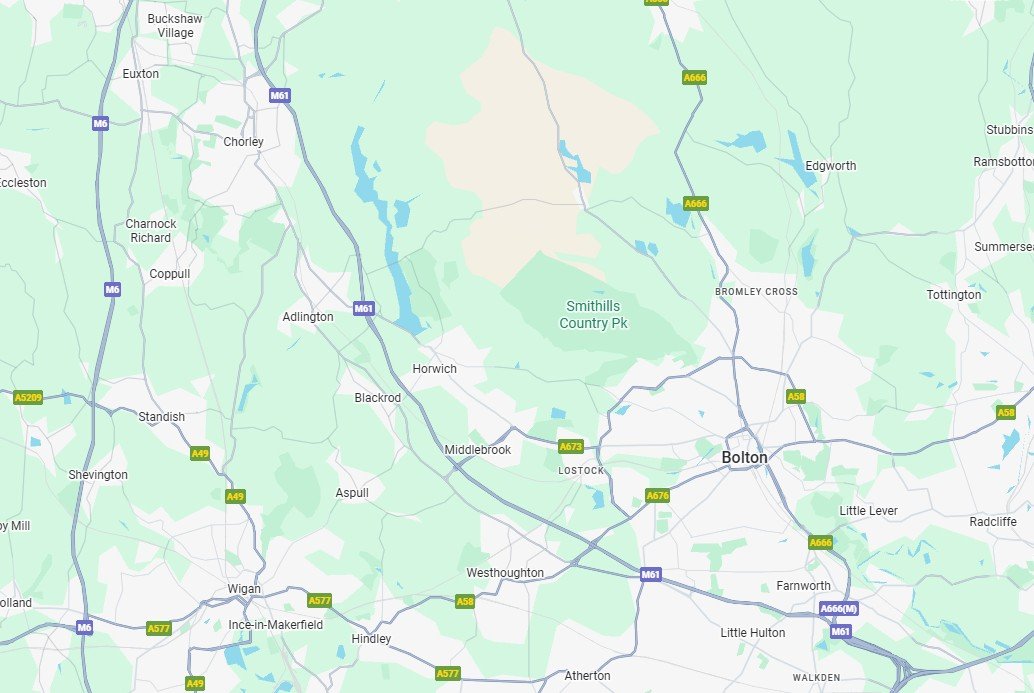Click the A676 road shield
Screen dimensions: 1034x693
pyautogui.click(x=657, y=495)
